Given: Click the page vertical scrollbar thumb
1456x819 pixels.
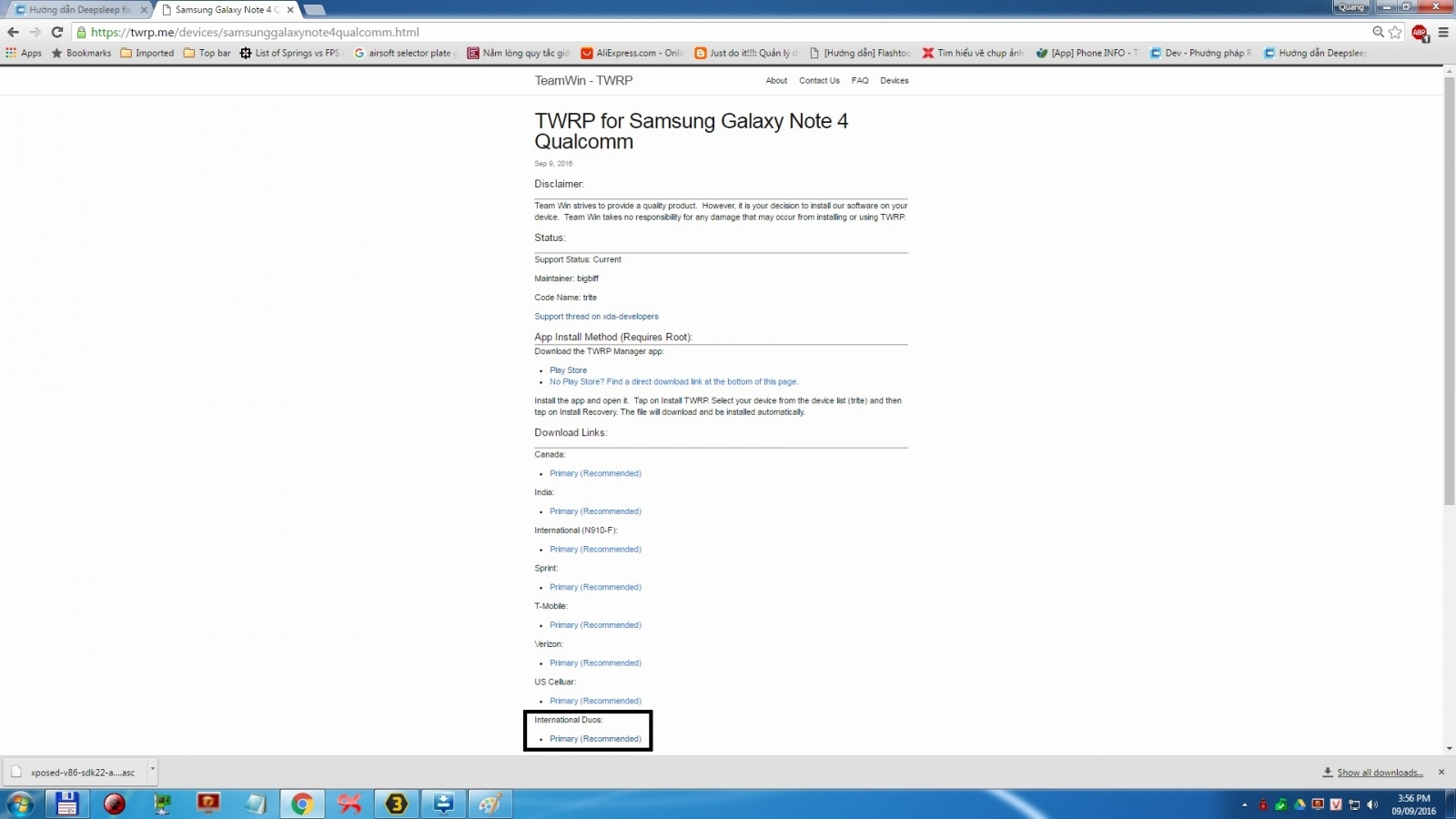Looking at the screenshot, I should (x=1449, y=291).
